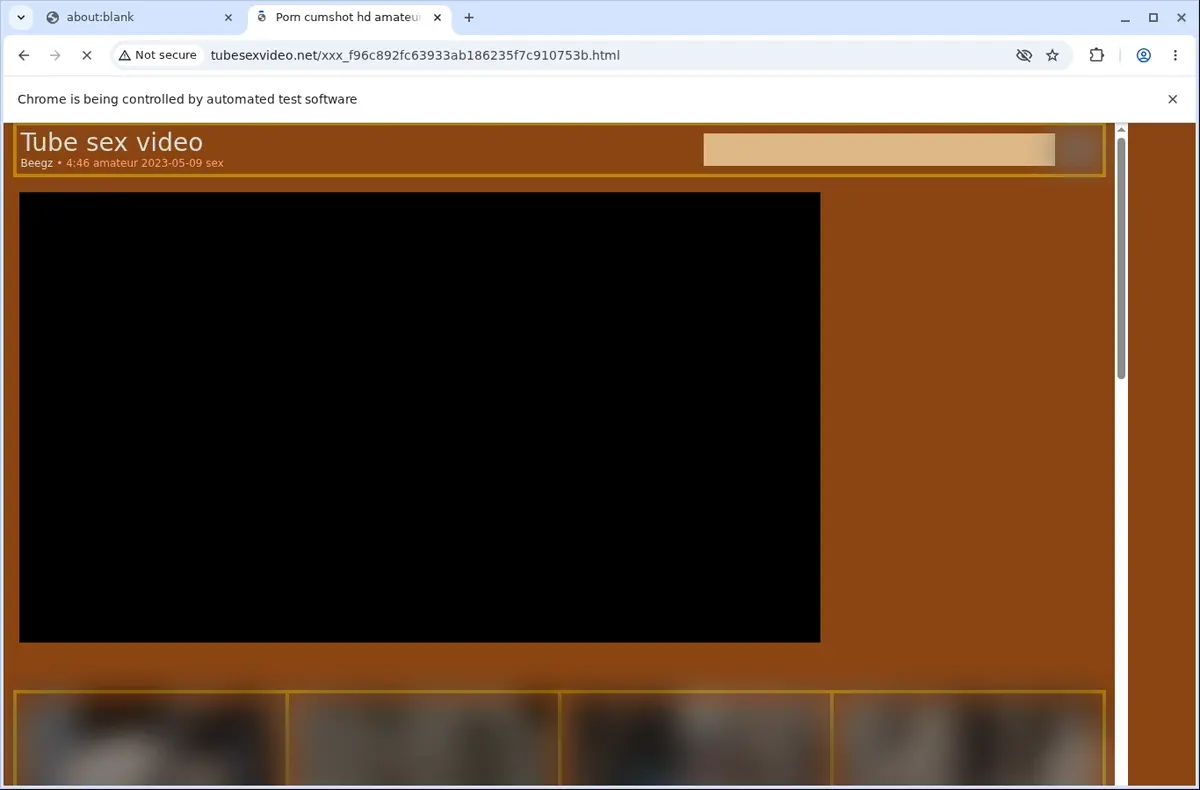Image resolution: width=1200 pixels, height=790 pixels.
Task: Open second related thumbnail below player
Action: tap(423, 738)
